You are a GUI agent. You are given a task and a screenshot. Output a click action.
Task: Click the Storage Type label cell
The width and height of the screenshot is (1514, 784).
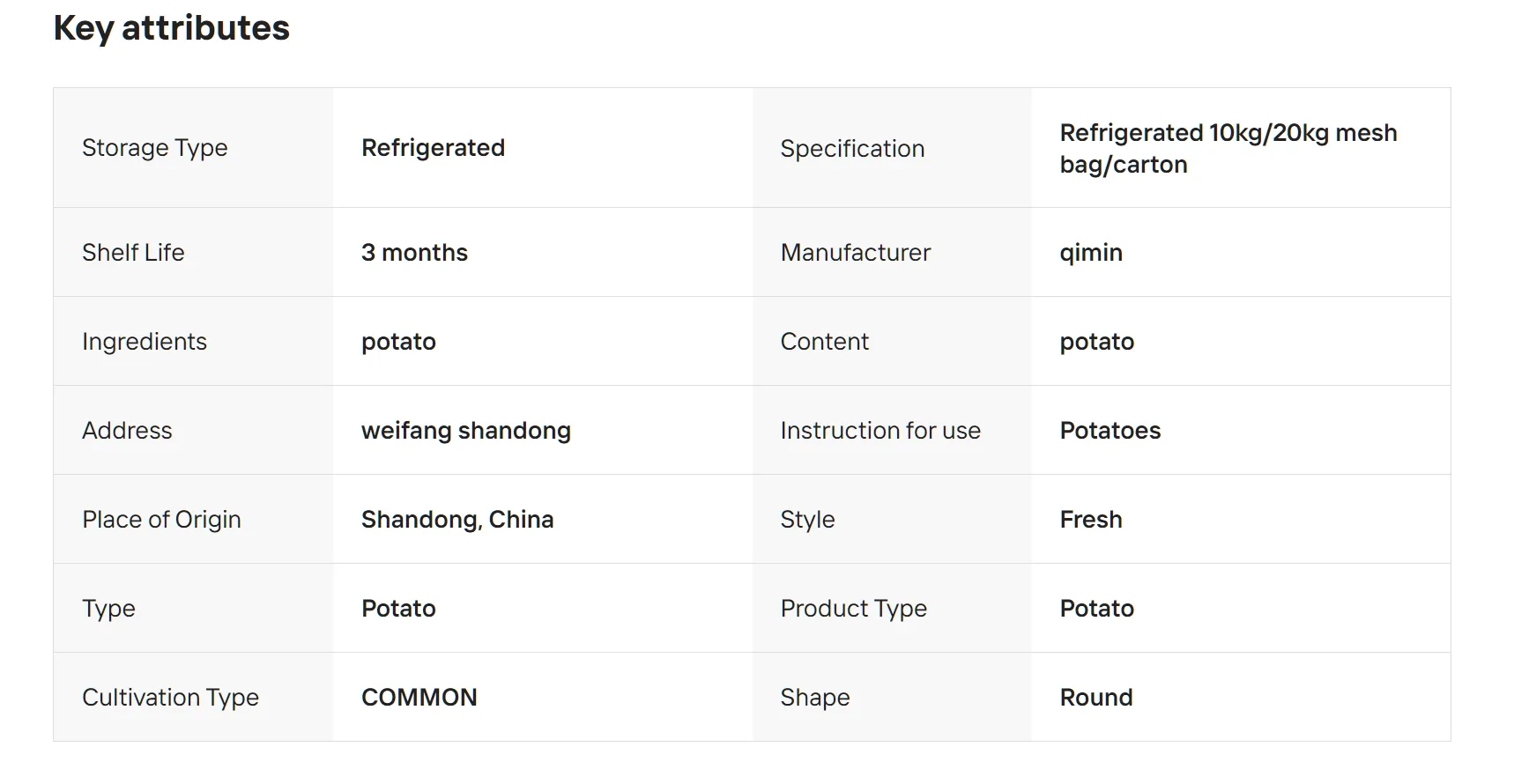(x=154, y=148)
